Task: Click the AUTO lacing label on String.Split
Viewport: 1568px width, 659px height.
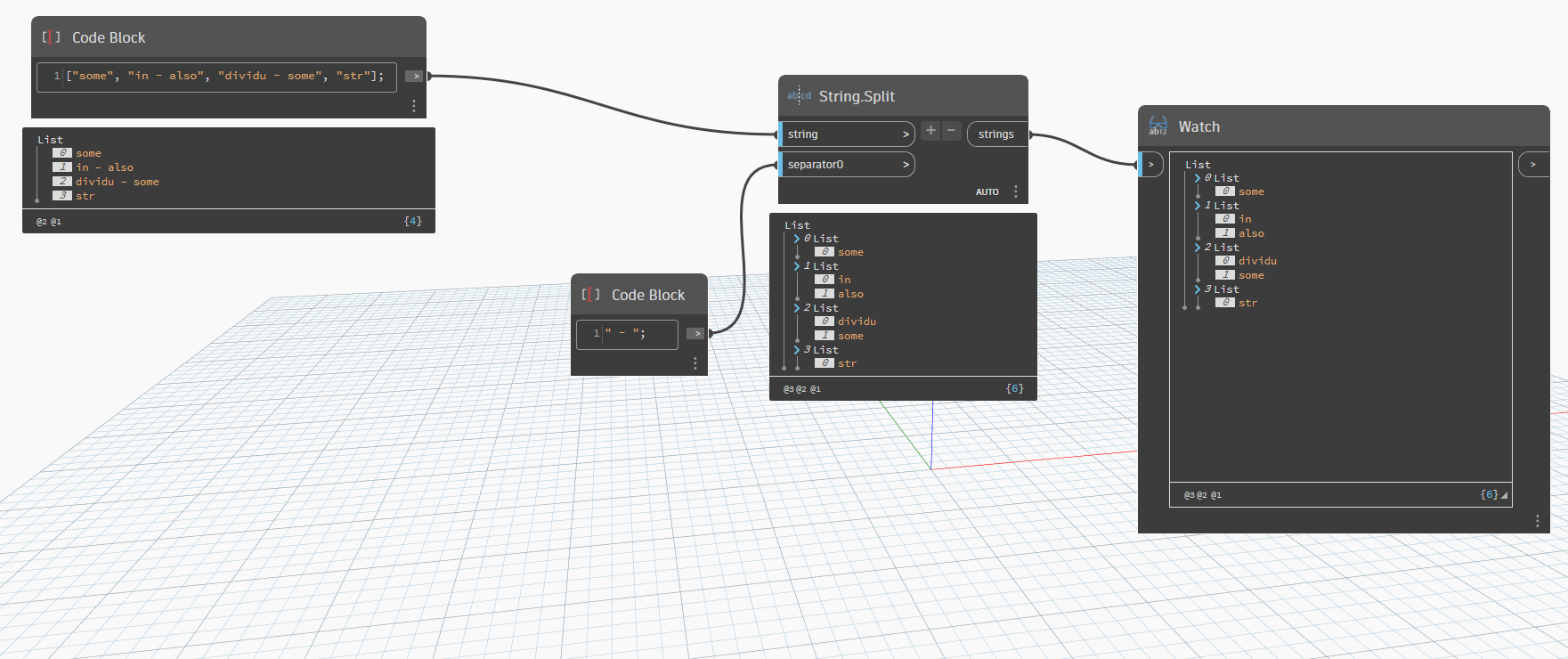Action: point(987,192)
